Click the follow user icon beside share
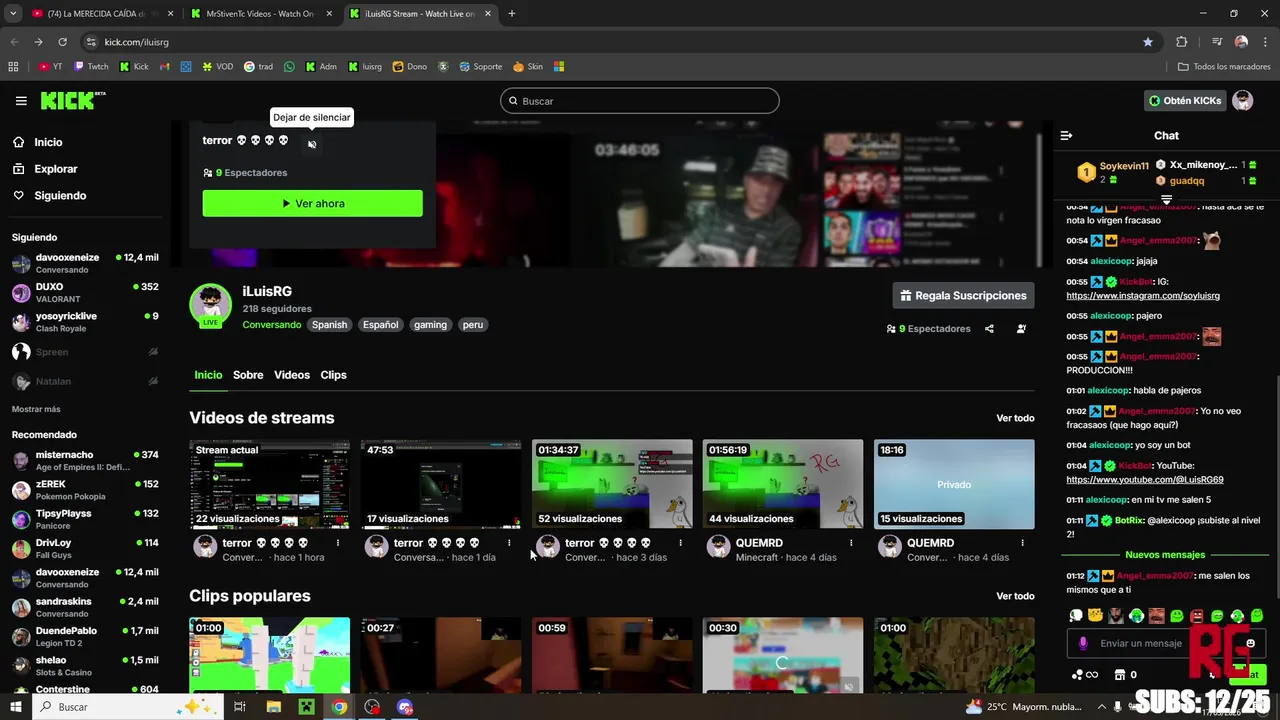The image size is (1280, 720). pos(1021,329)
